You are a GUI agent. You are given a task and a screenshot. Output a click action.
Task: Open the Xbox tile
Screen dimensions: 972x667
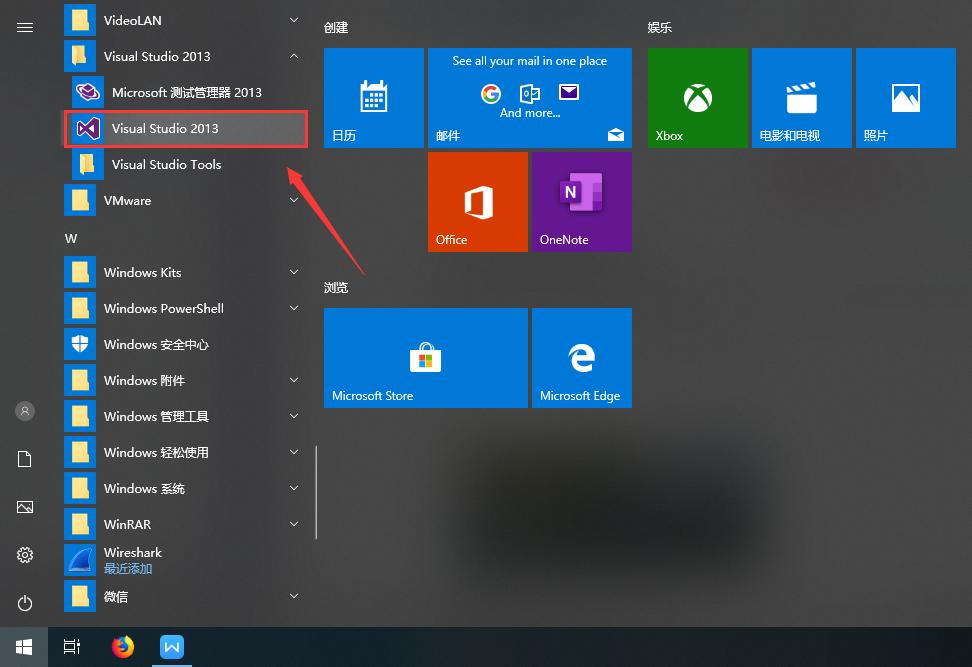tap(697, 97)
